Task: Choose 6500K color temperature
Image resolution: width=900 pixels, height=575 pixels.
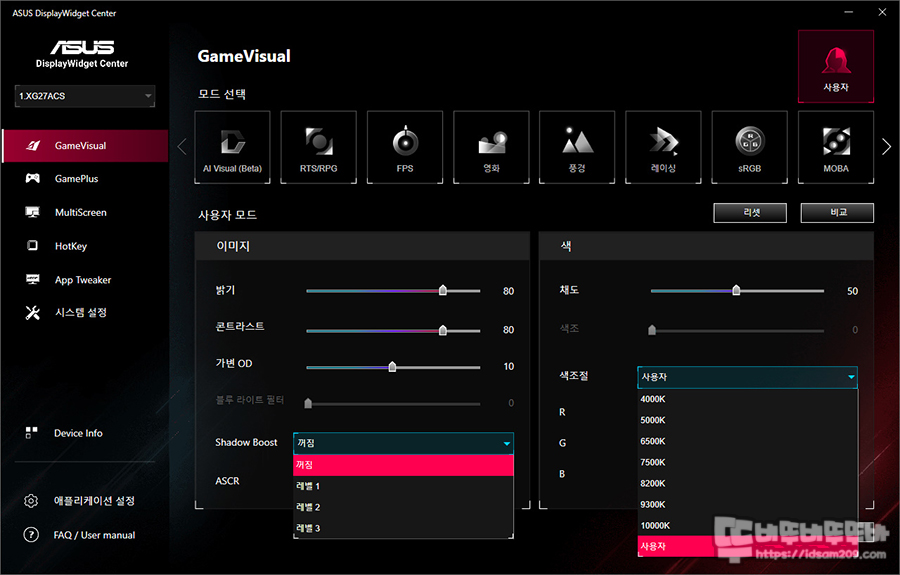Action: 747,441
